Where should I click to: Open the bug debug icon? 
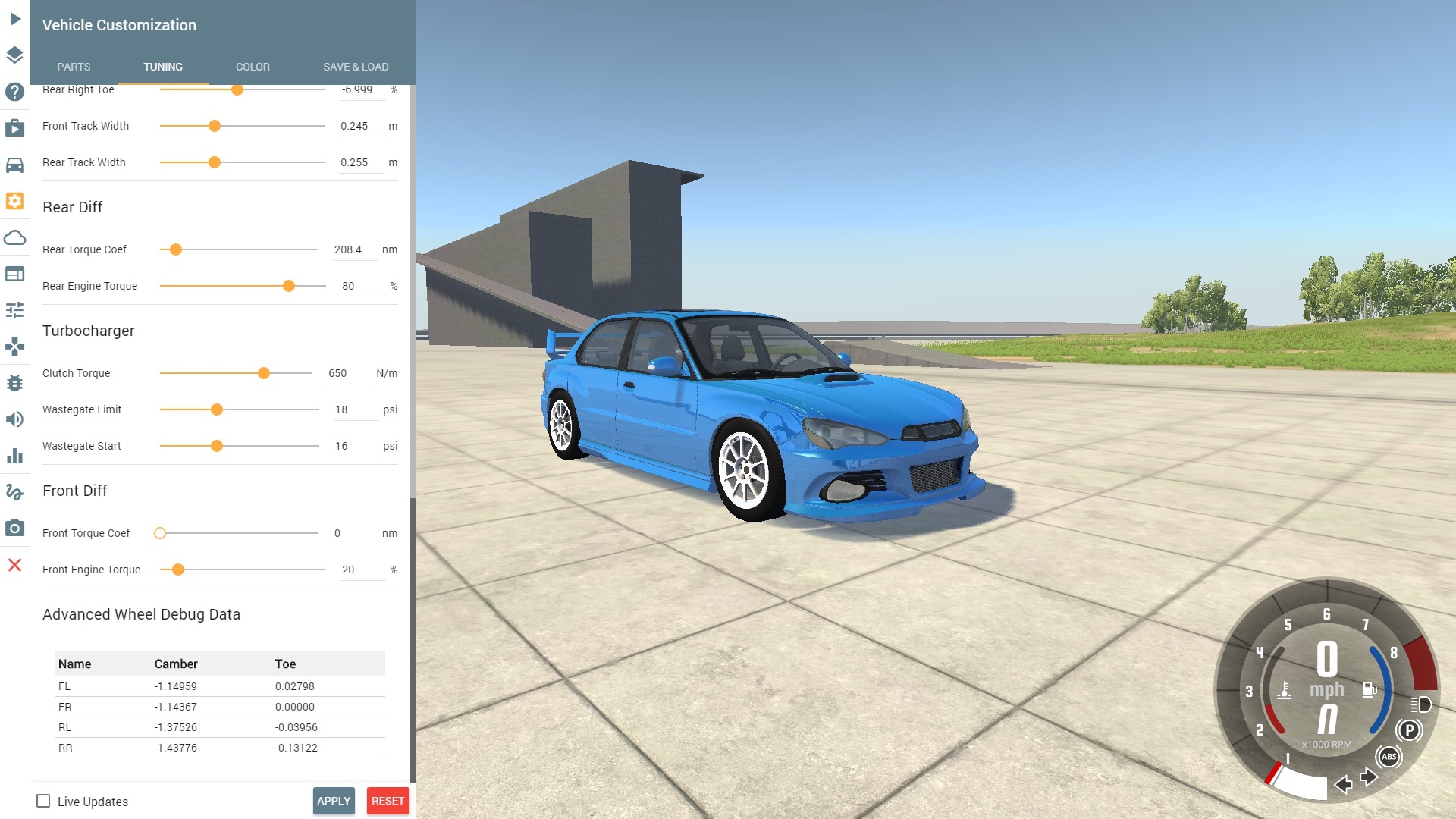pos(14,383)
